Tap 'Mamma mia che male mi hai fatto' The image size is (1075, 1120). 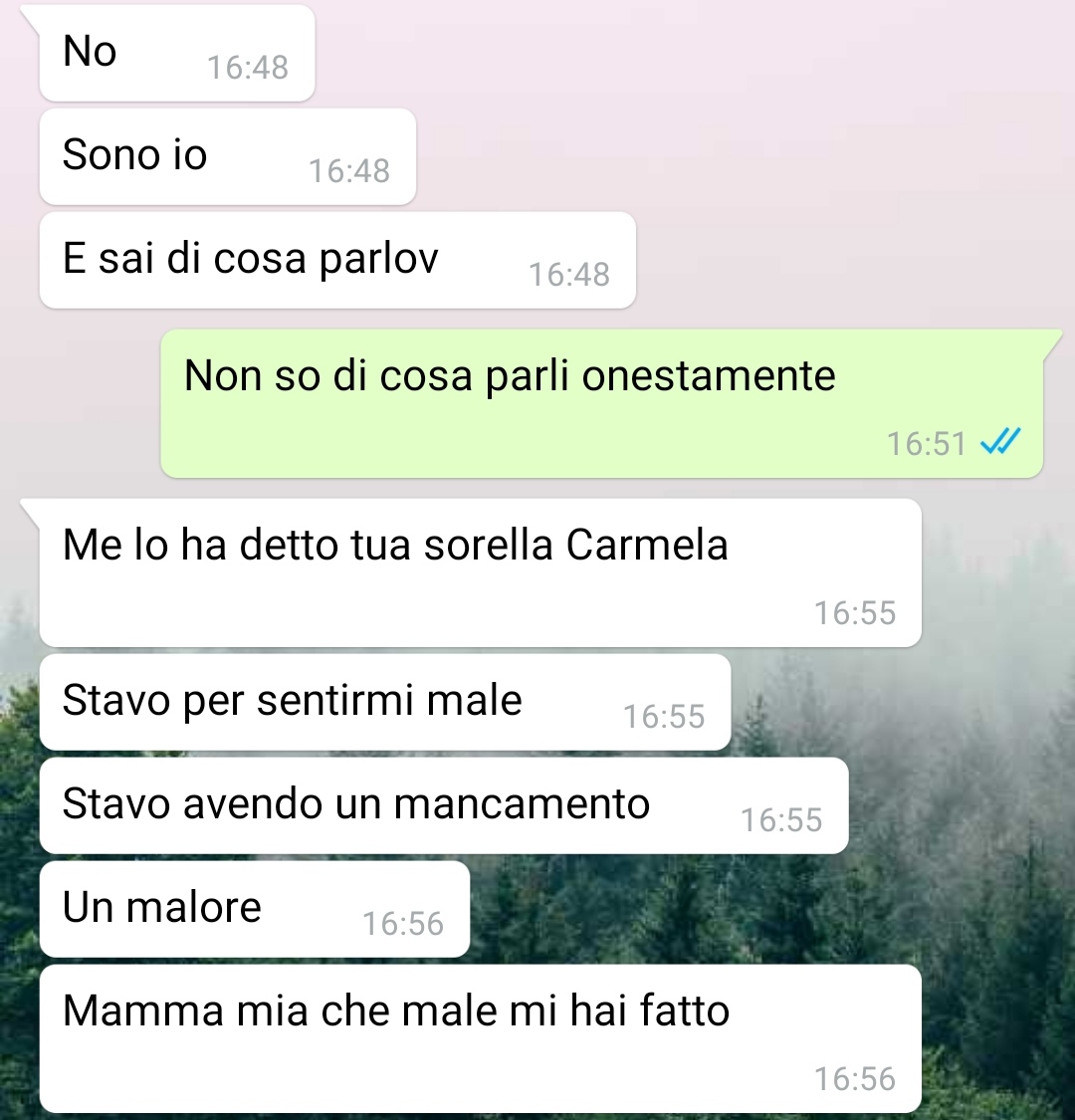[x=481, y=1038]
